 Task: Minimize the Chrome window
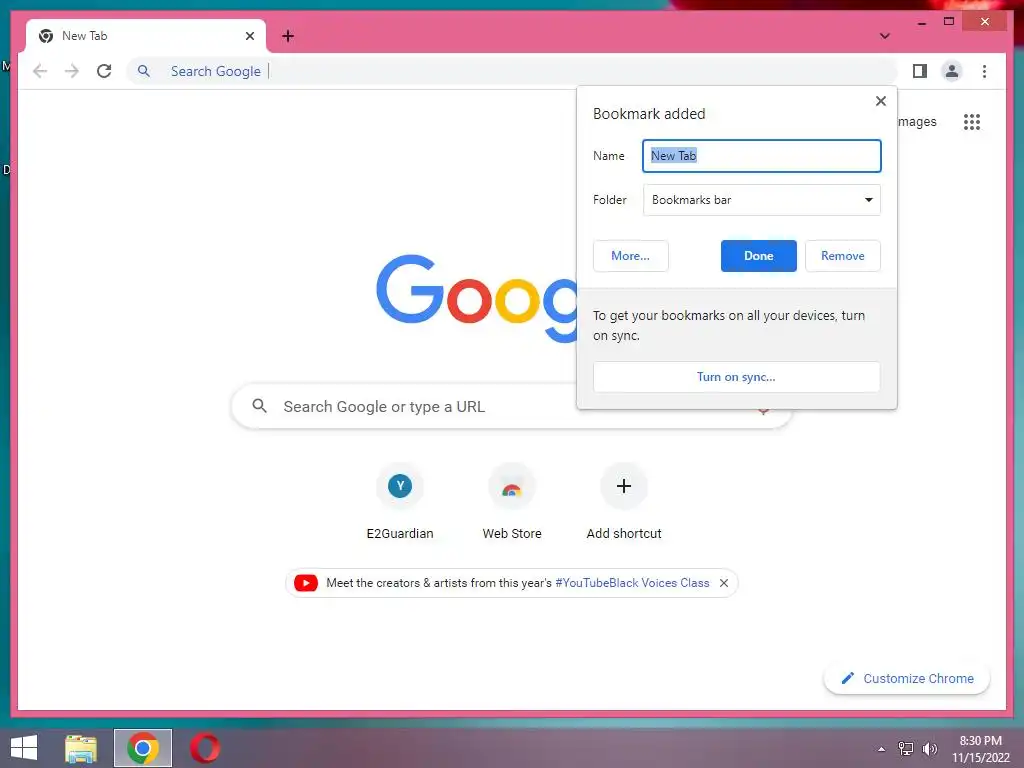[x=921, y=22]
